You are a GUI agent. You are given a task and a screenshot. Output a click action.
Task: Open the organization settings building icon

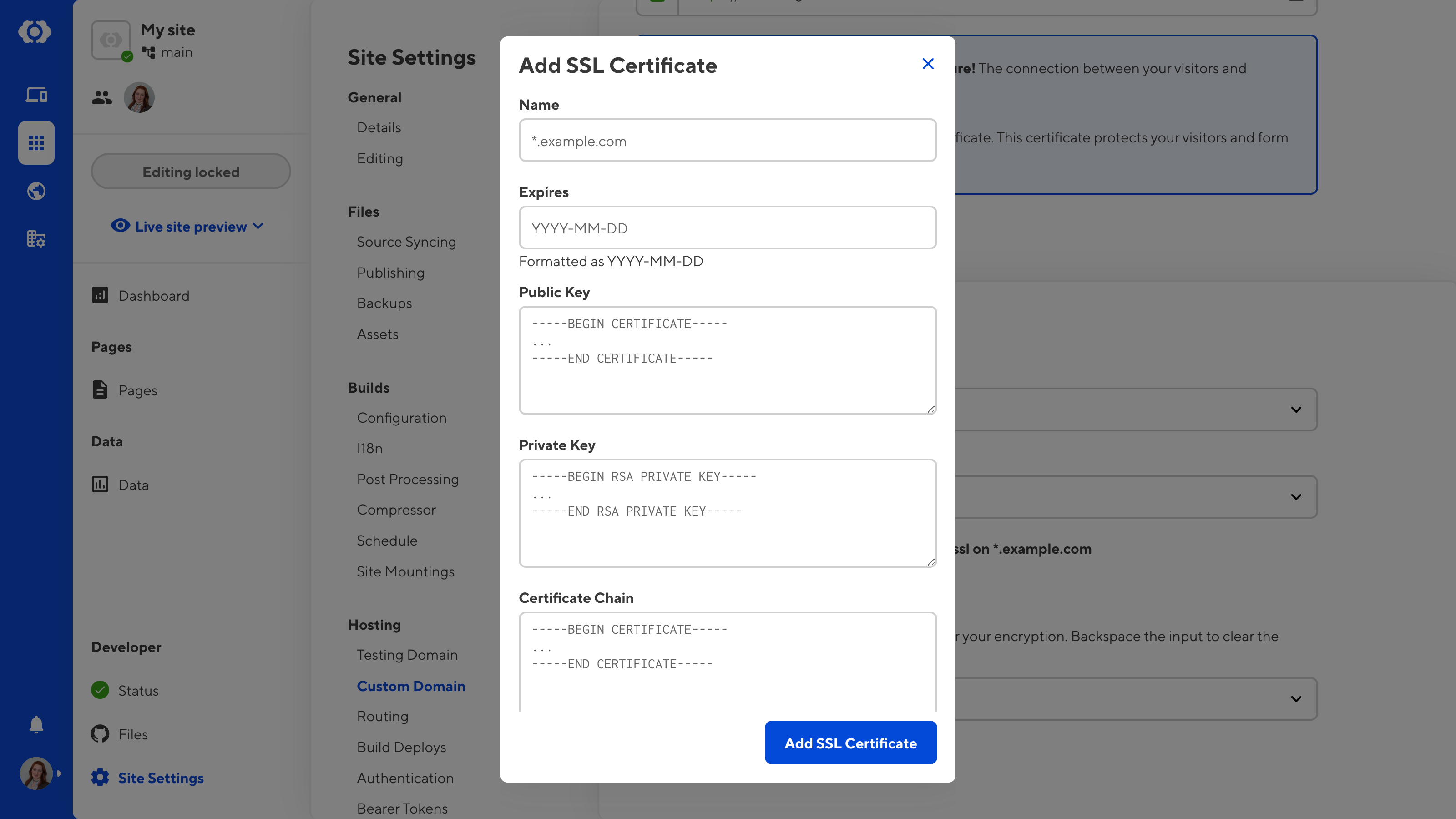(x=36, y=239)
